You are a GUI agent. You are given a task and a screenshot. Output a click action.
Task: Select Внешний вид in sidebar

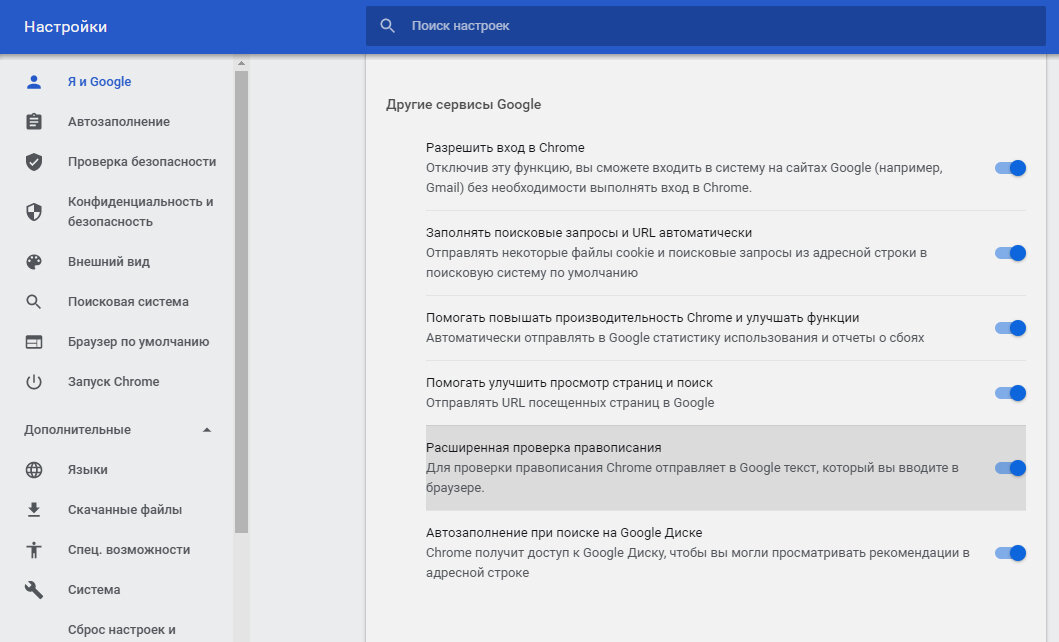tap(109, 261)
